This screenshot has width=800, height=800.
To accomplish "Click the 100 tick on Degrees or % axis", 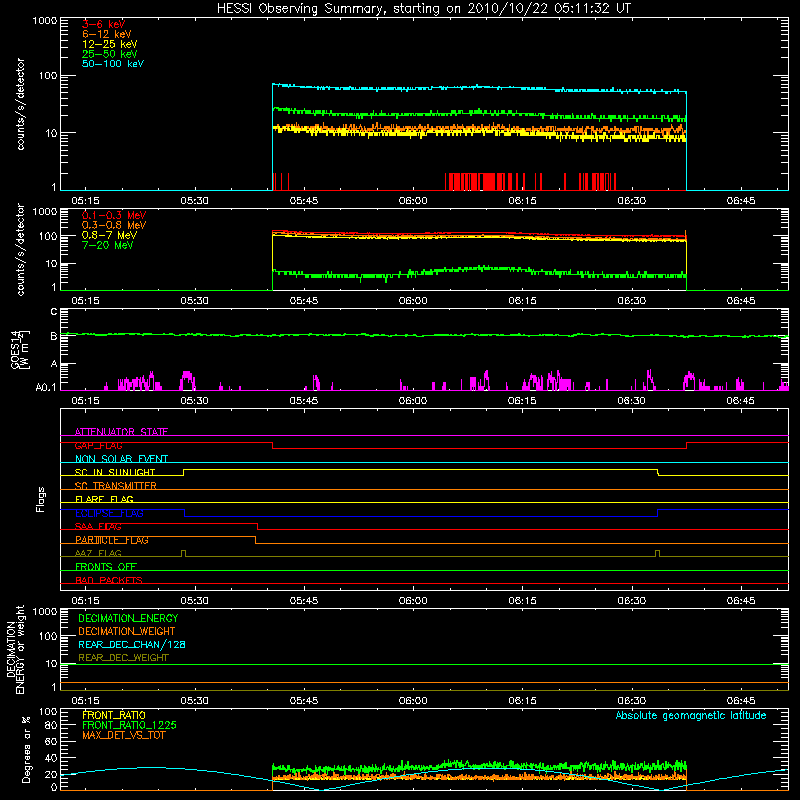I will click(x=48, y=712).
